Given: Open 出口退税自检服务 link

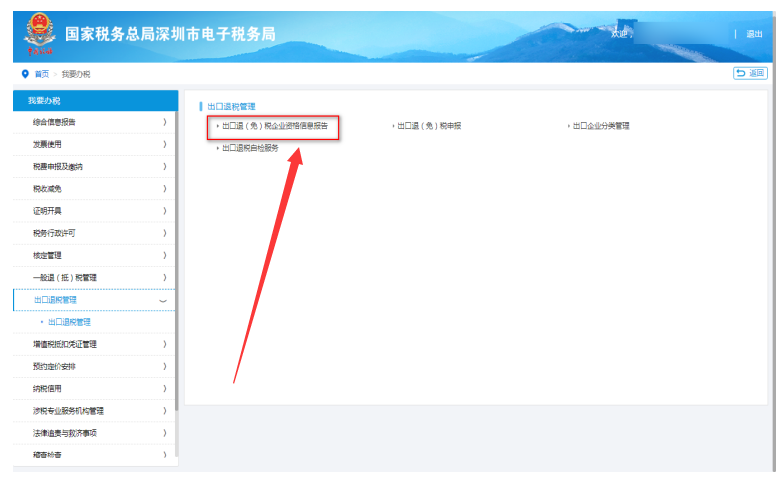Looking at the screenshot, I should [x=249, y=148].
